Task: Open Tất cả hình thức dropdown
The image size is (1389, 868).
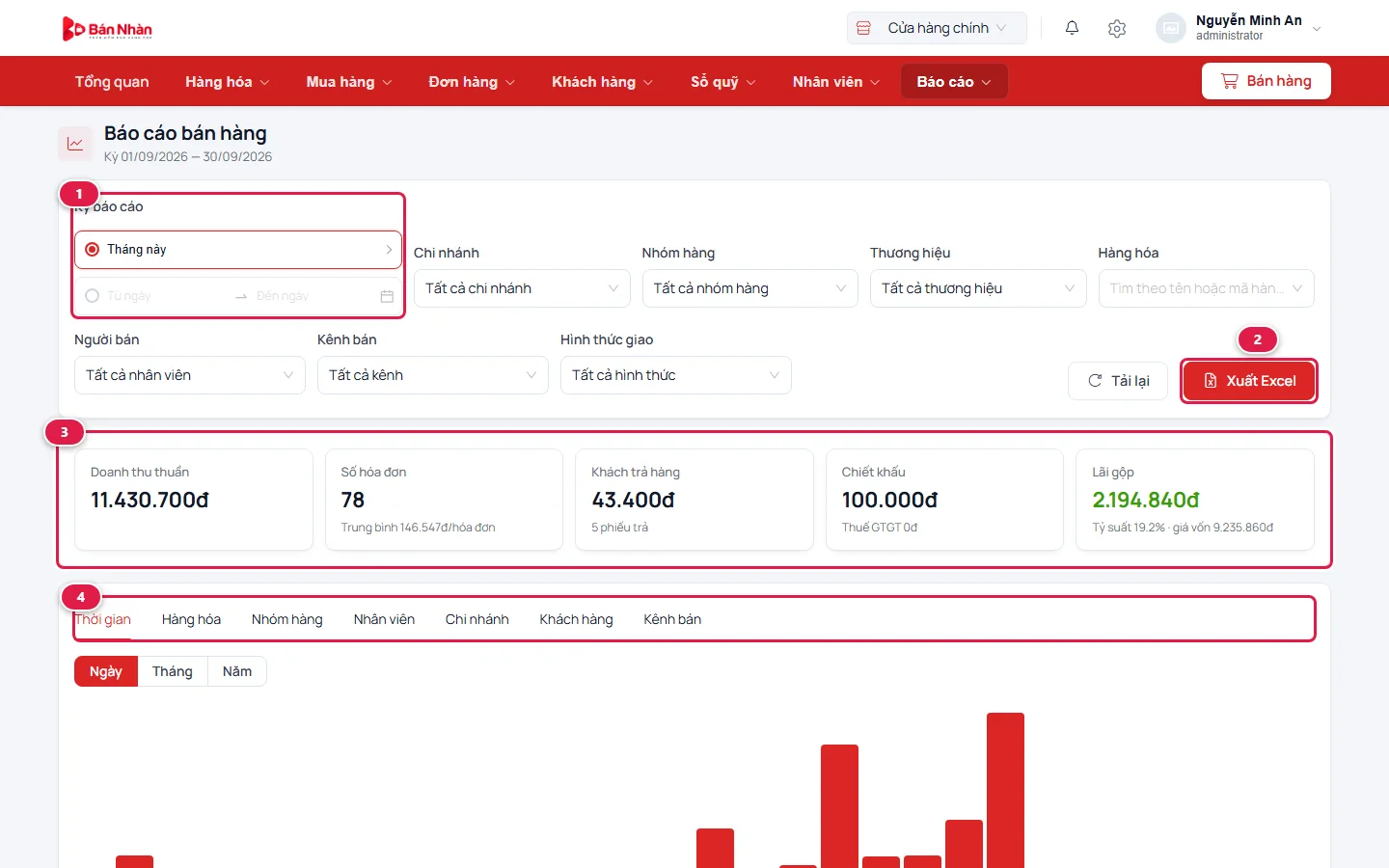Action: coord(676,375)
